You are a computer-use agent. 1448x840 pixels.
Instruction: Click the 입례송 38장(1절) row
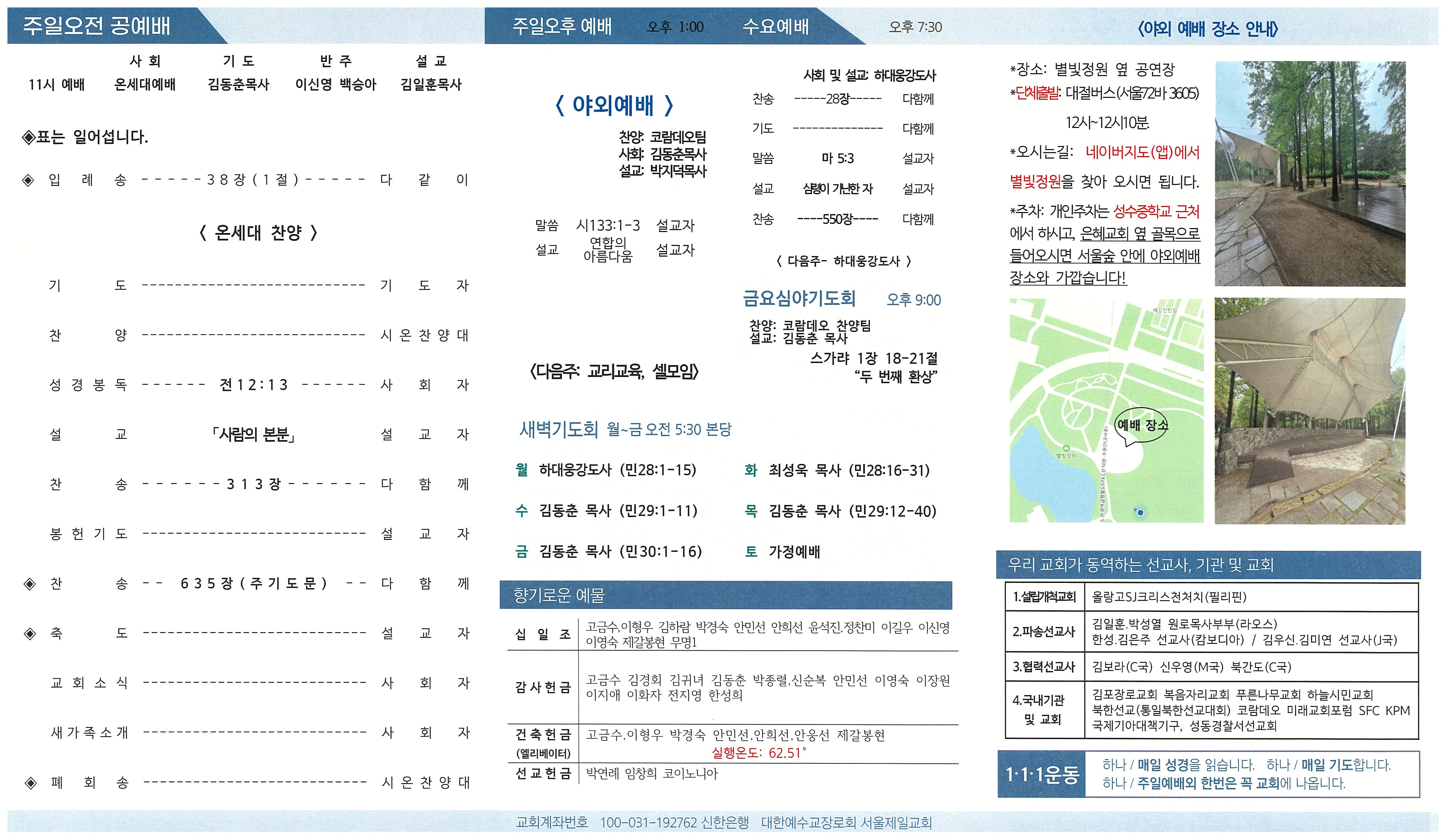pos(245,180)
